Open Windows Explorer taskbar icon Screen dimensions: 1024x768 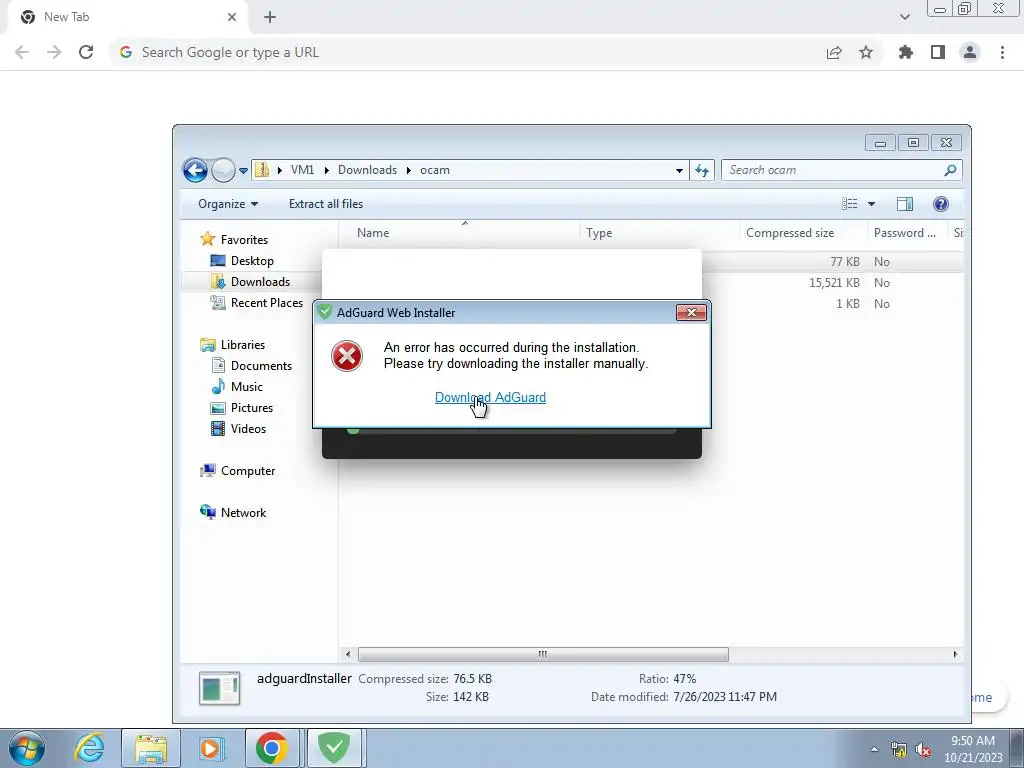click(x=151, y=748)
